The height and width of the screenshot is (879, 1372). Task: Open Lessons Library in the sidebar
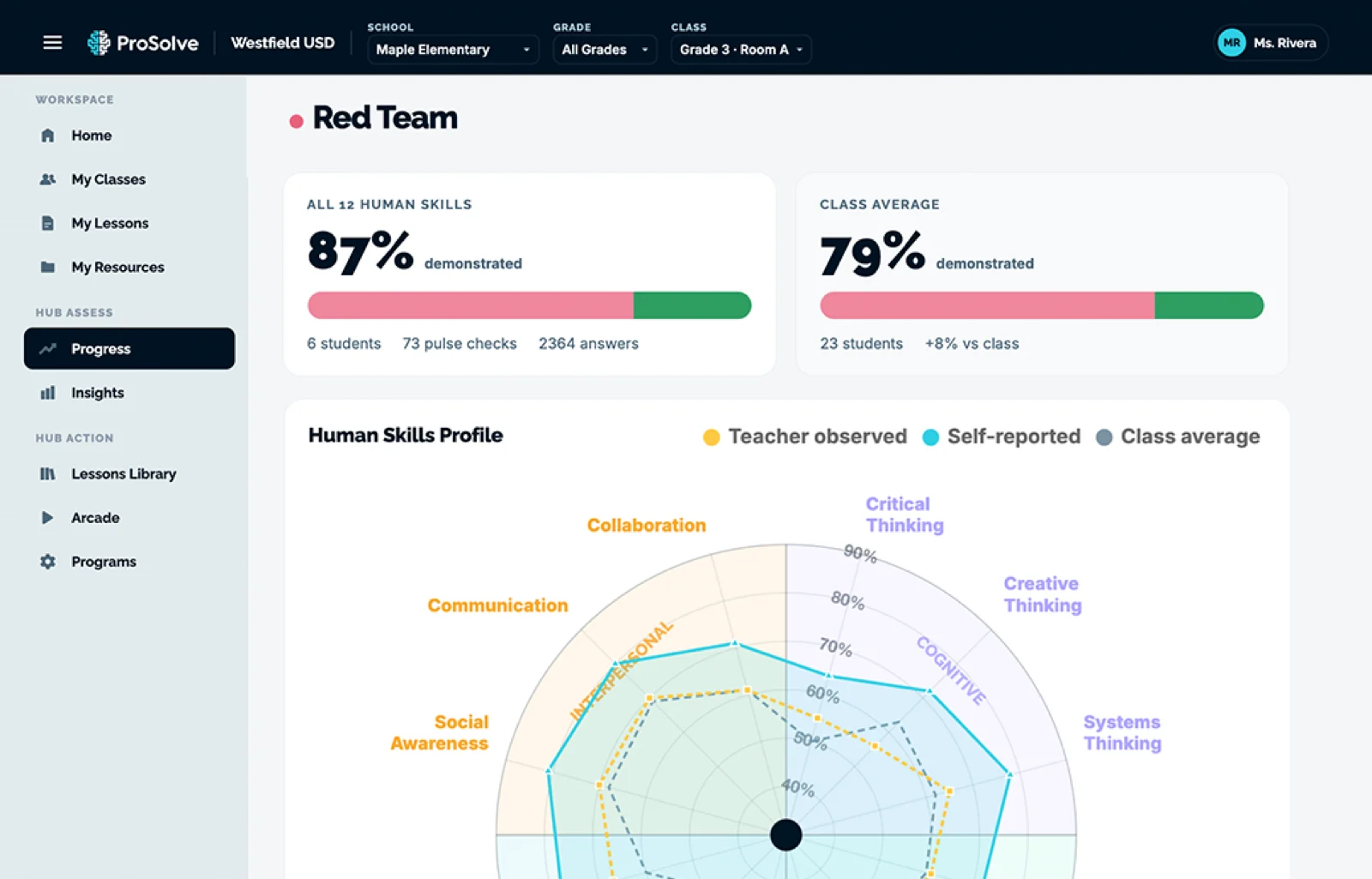click(129, 473)
